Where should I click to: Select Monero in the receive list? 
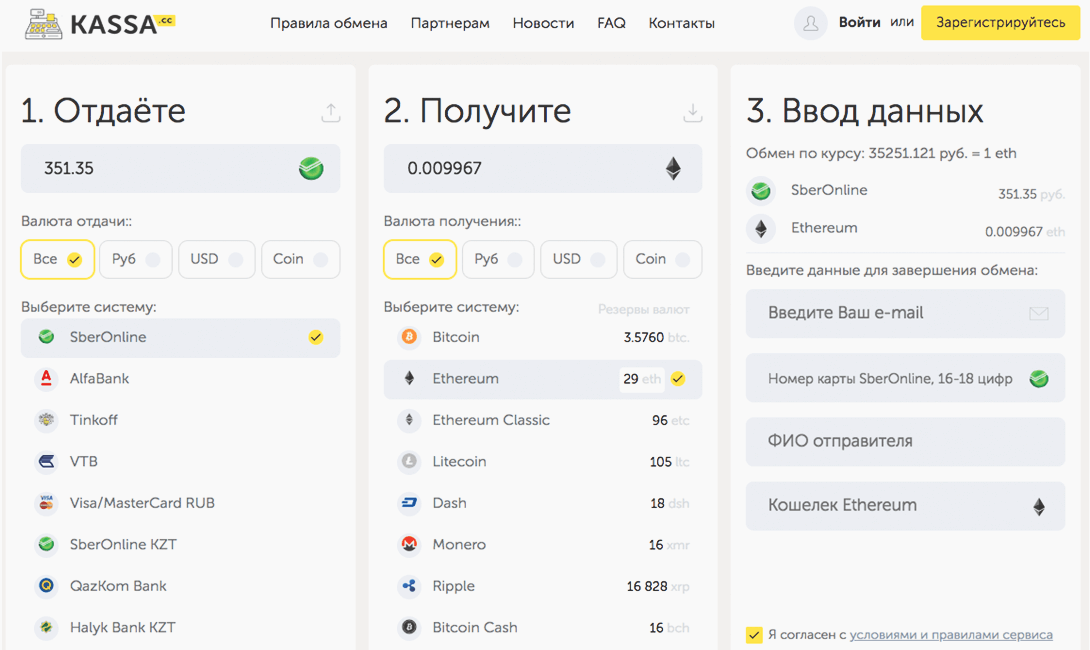coord(543,544)
